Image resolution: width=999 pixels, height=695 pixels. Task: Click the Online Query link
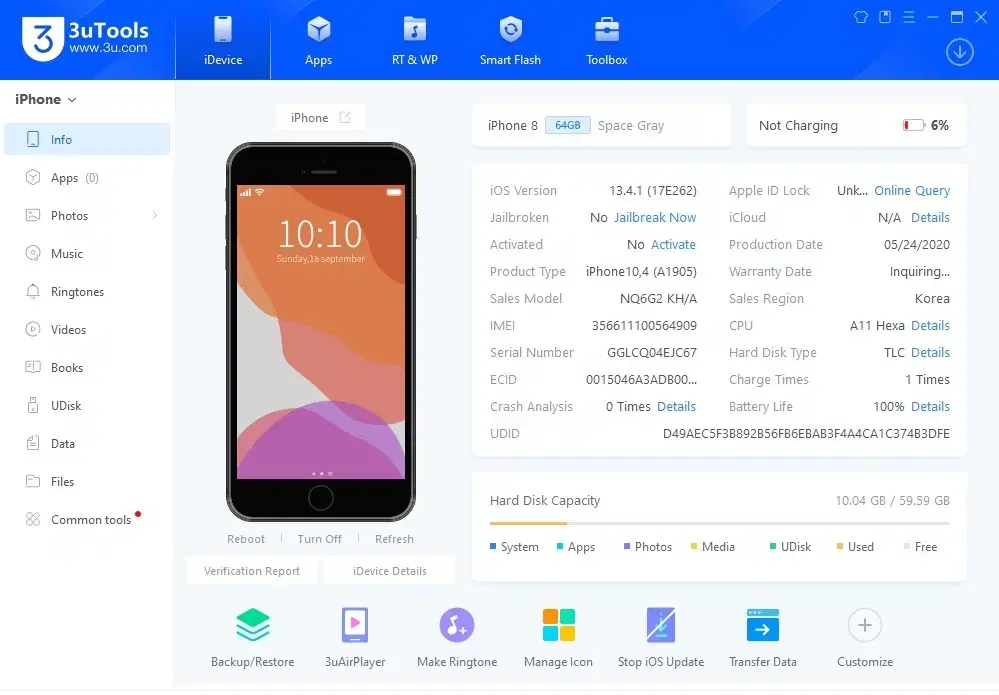pos(912,190)
